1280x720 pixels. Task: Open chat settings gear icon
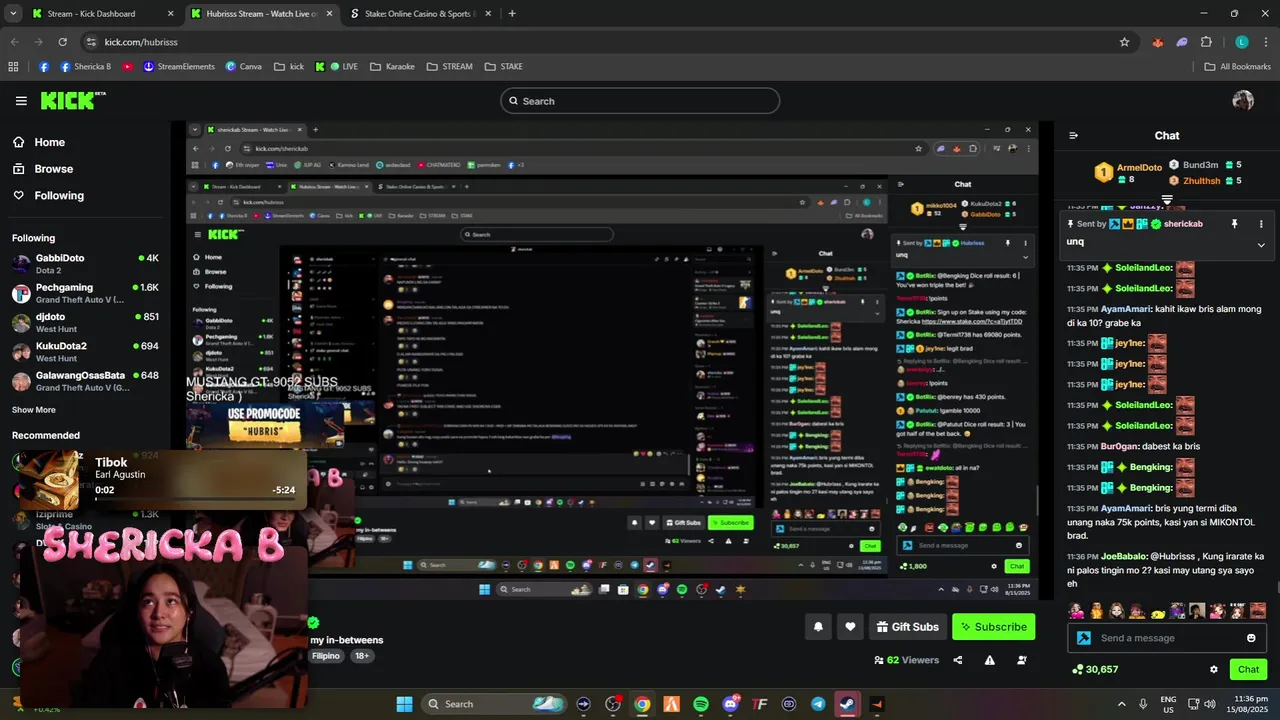[1214, 670]
